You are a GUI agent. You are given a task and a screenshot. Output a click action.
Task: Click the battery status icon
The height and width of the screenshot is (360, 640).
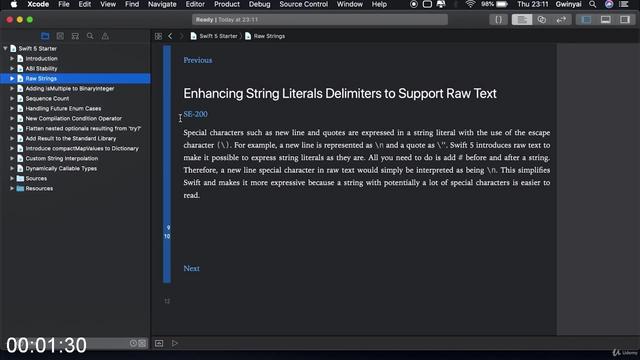tap(501, 4)
